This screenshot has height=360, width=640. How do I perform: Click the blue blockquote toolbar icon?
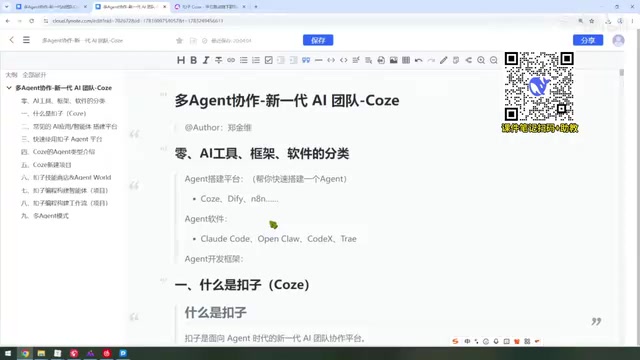tap(306, 60)
